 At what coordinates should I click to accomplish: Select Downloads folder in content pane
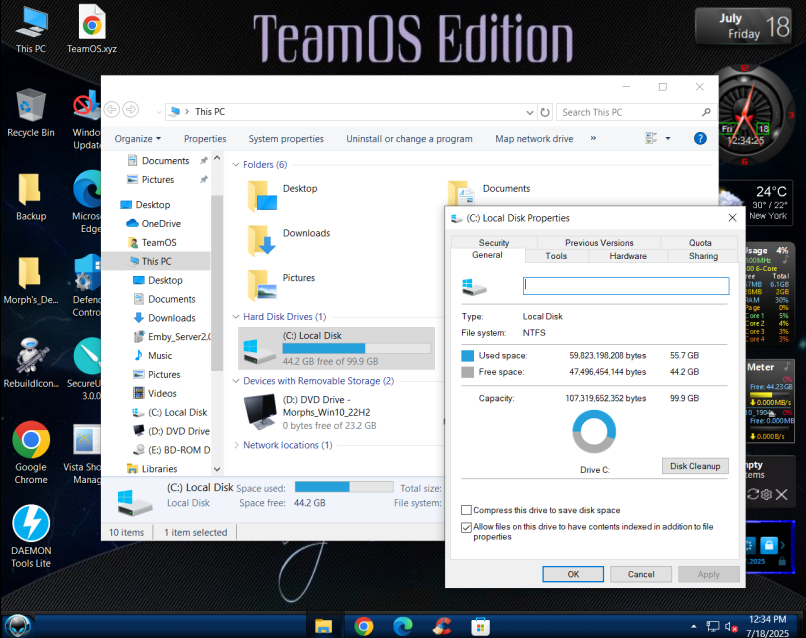[x=289, y=240]
